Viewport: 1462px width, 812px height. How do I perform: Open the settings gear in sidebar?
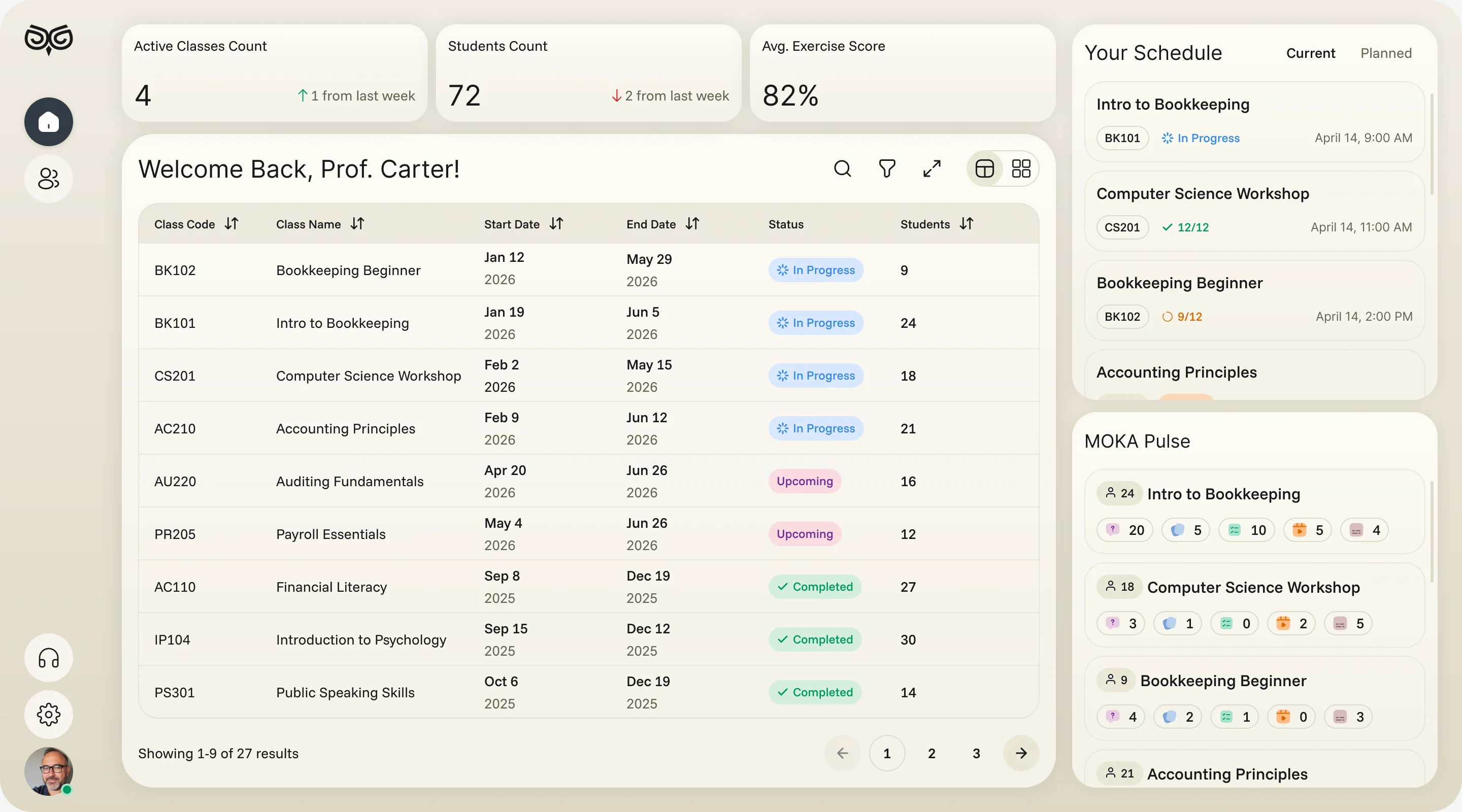point(48,715)
